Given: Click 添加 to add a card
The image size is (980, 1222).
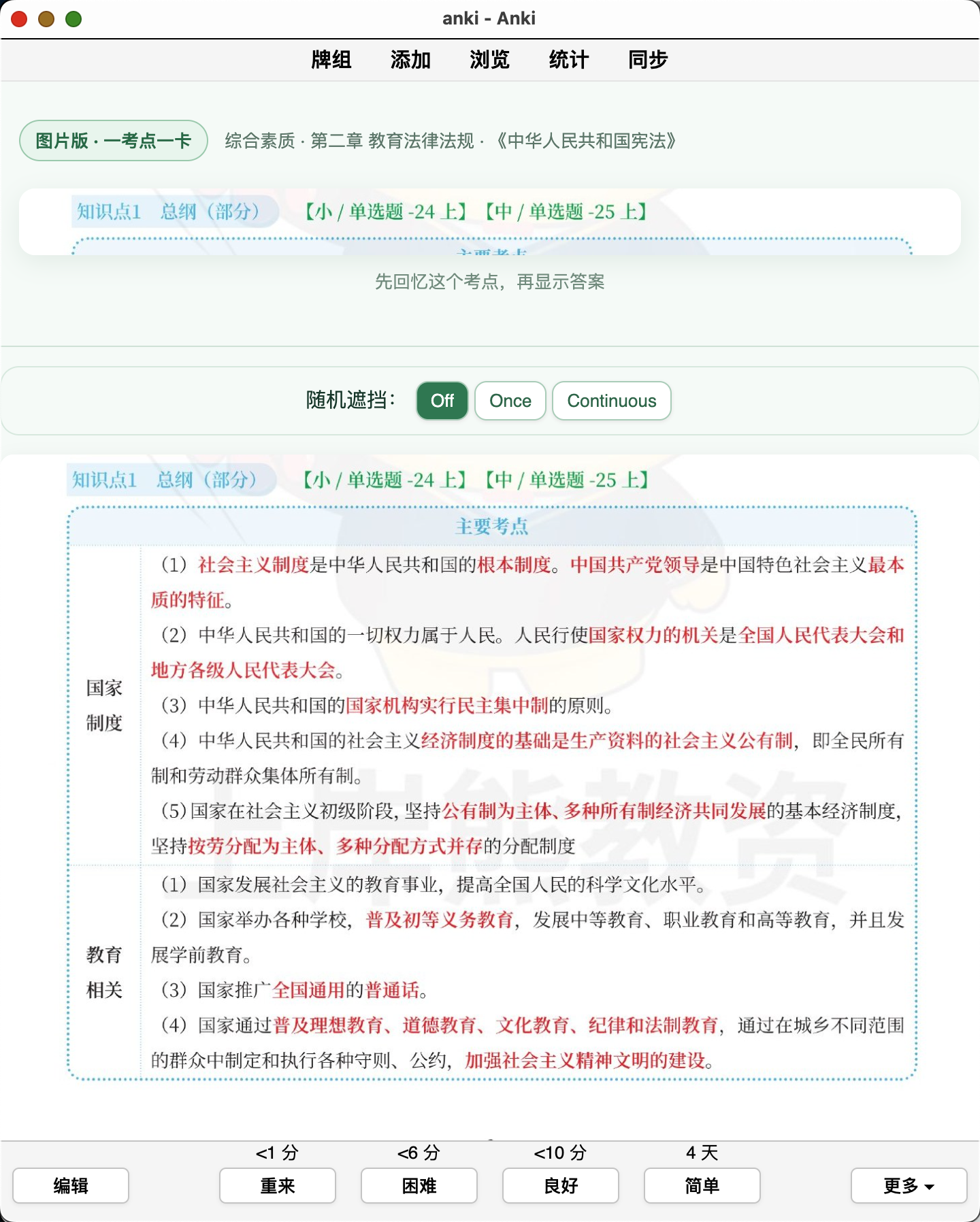Looking at the screenshot, I should [410, 60].
